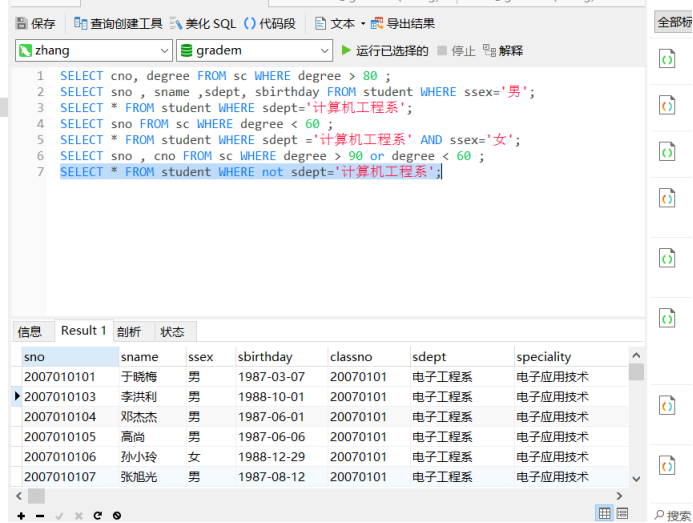Viewport: 693px width, 523px height.
Task: Click the classno column header
Action: pos(369,357)
